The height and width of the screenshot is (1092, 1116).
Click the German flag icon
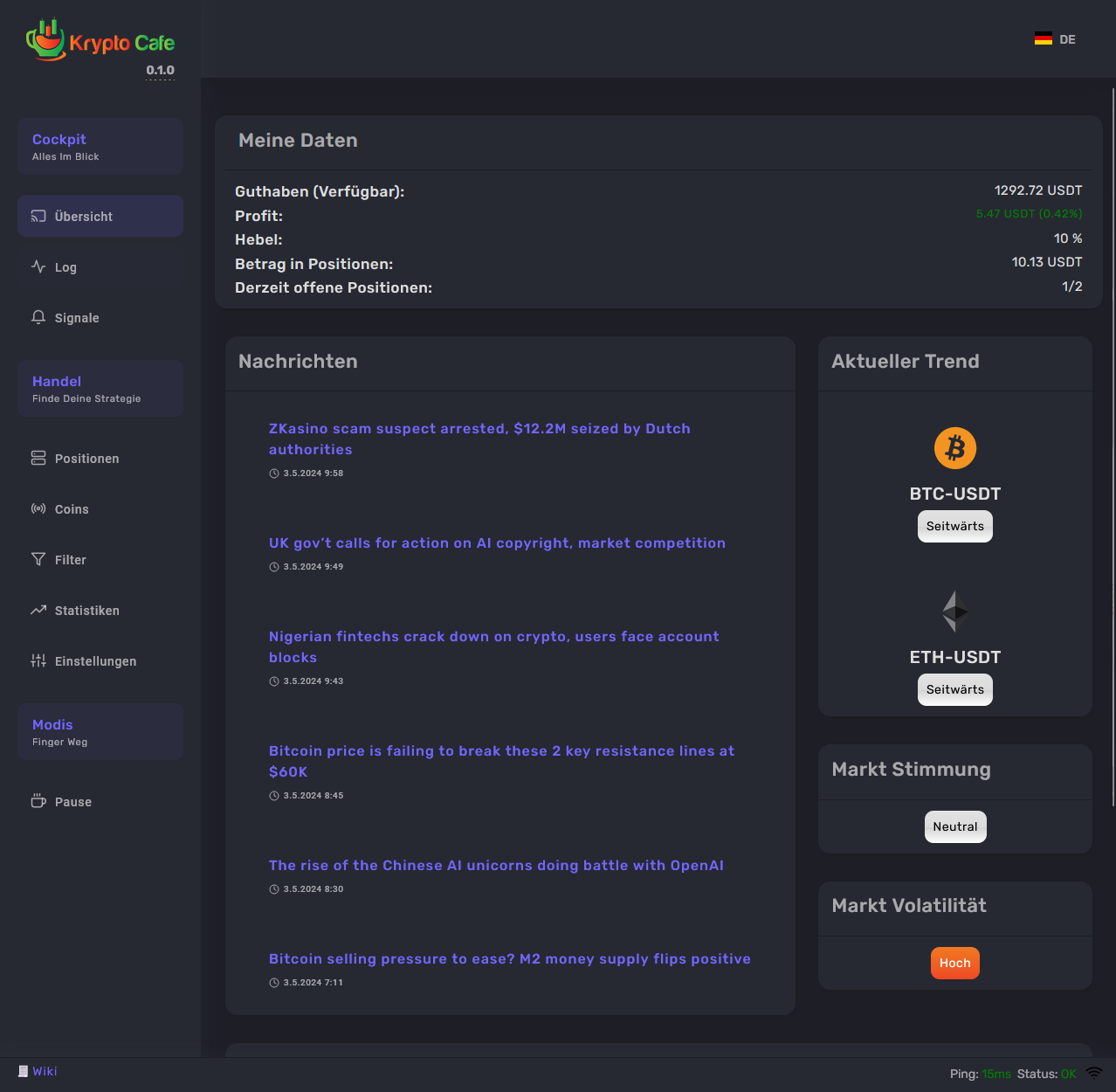tap(1043, 39)
